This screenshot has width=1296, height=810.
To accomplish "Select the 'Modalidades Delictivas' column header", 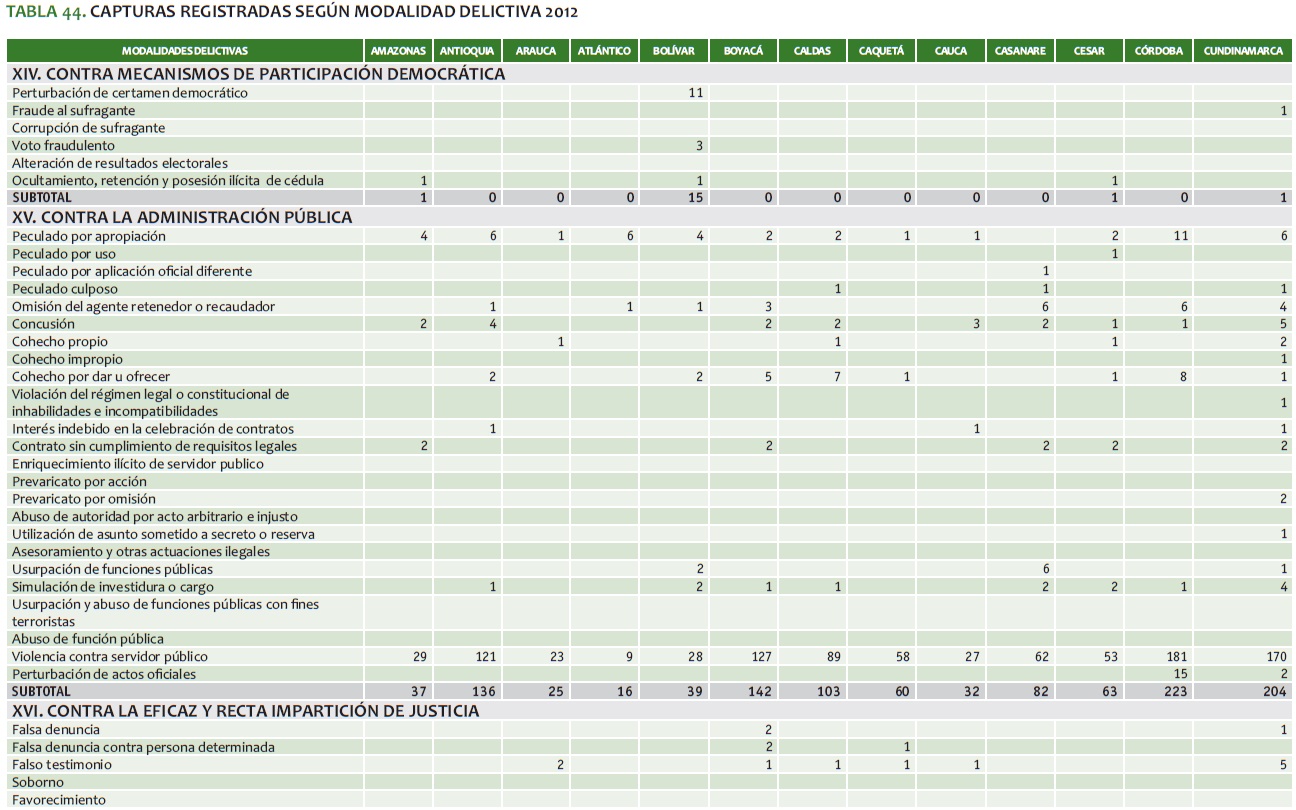I will tap(184, 51).
